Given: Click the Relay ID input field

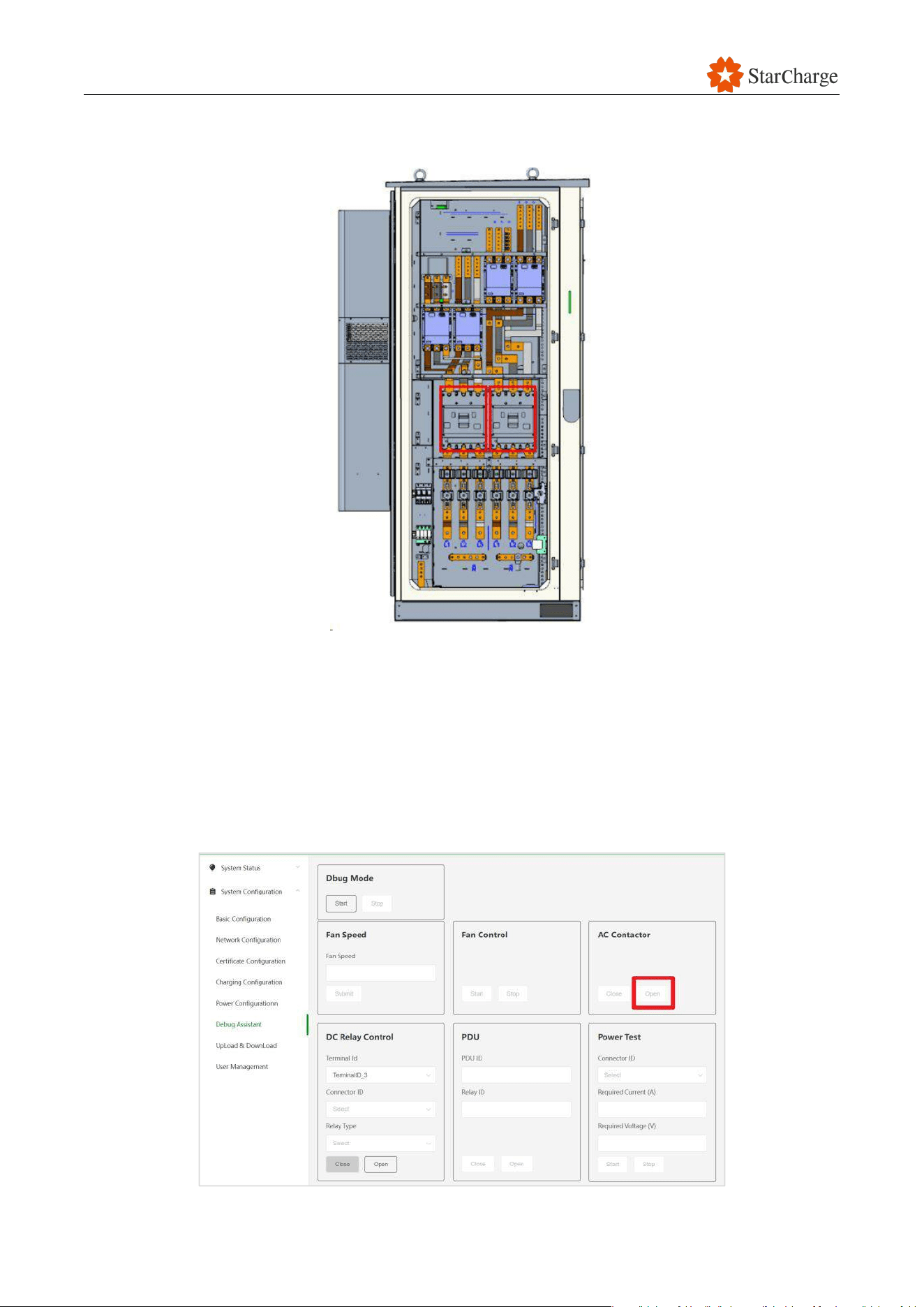Looking at the screenshot, I should [516, 1109].
